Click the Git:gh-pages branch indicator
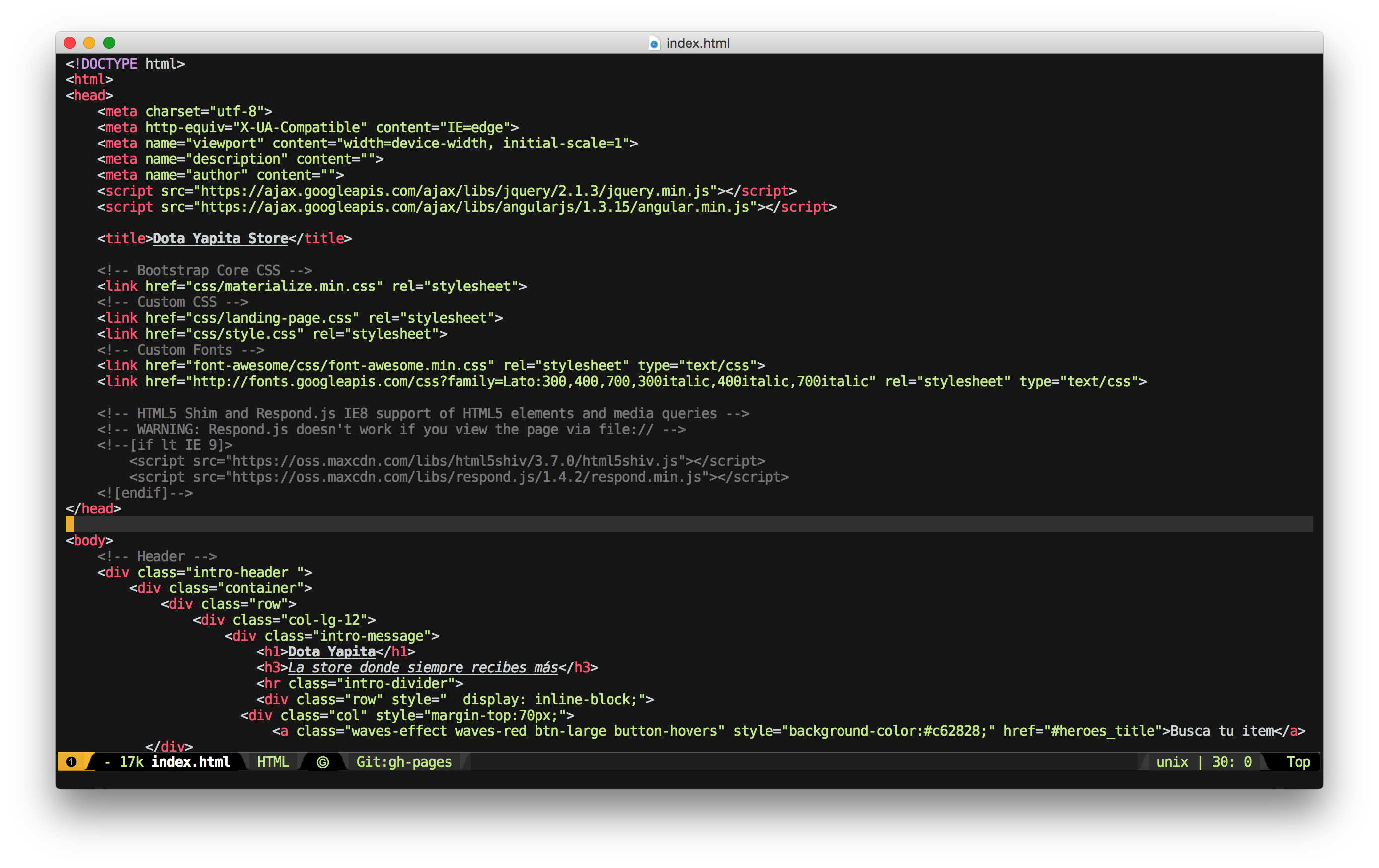Viewport: 1379px width, 868px height. (x=404, y=762)
